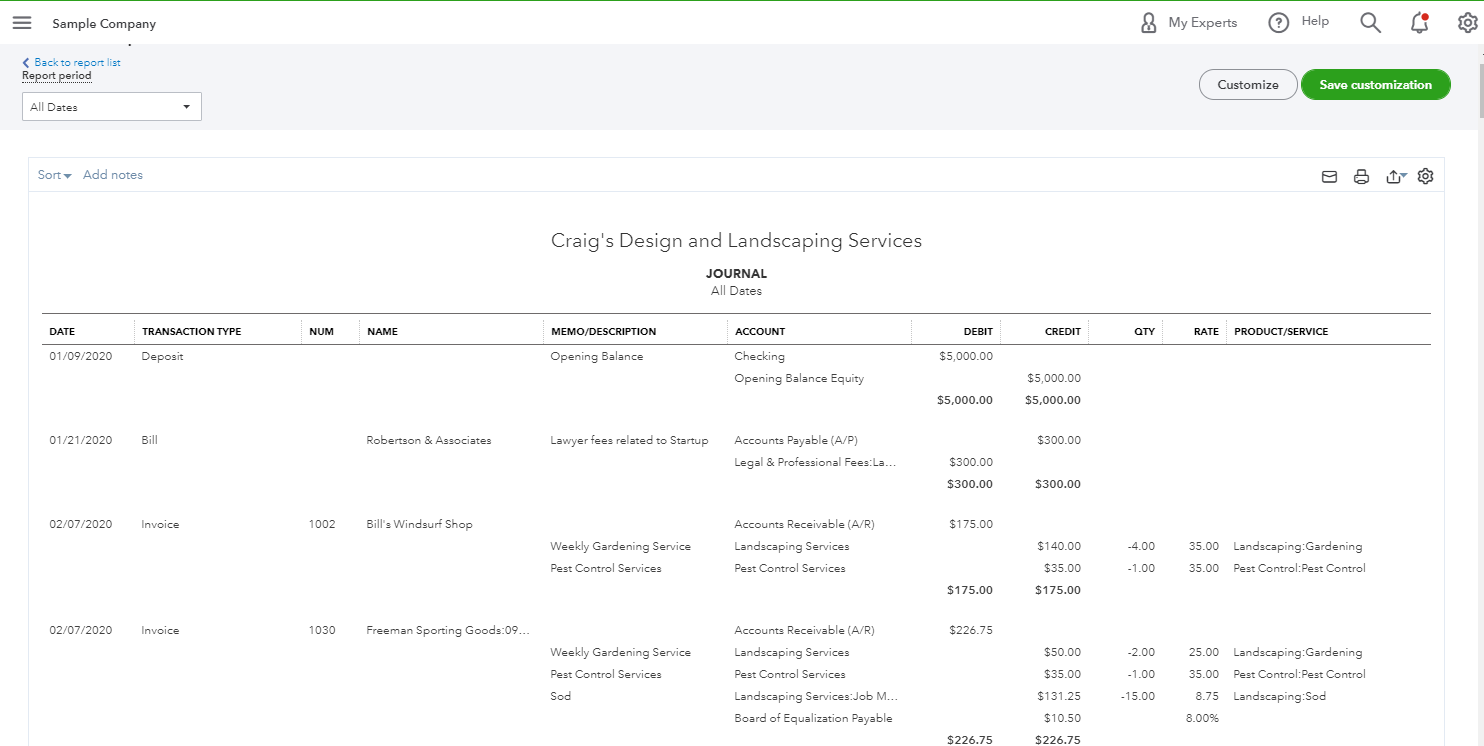The image size is (1484, 746).
Task: Expand the Sort options dropdown
Action: 54,174
